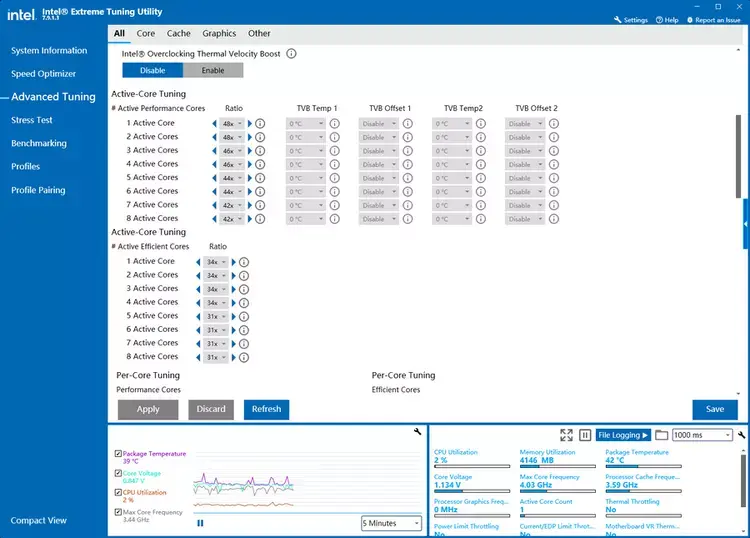750x538 pixels.
Task: Increase ratio for 1 Active Performance Core
Action: click(249, 123)
